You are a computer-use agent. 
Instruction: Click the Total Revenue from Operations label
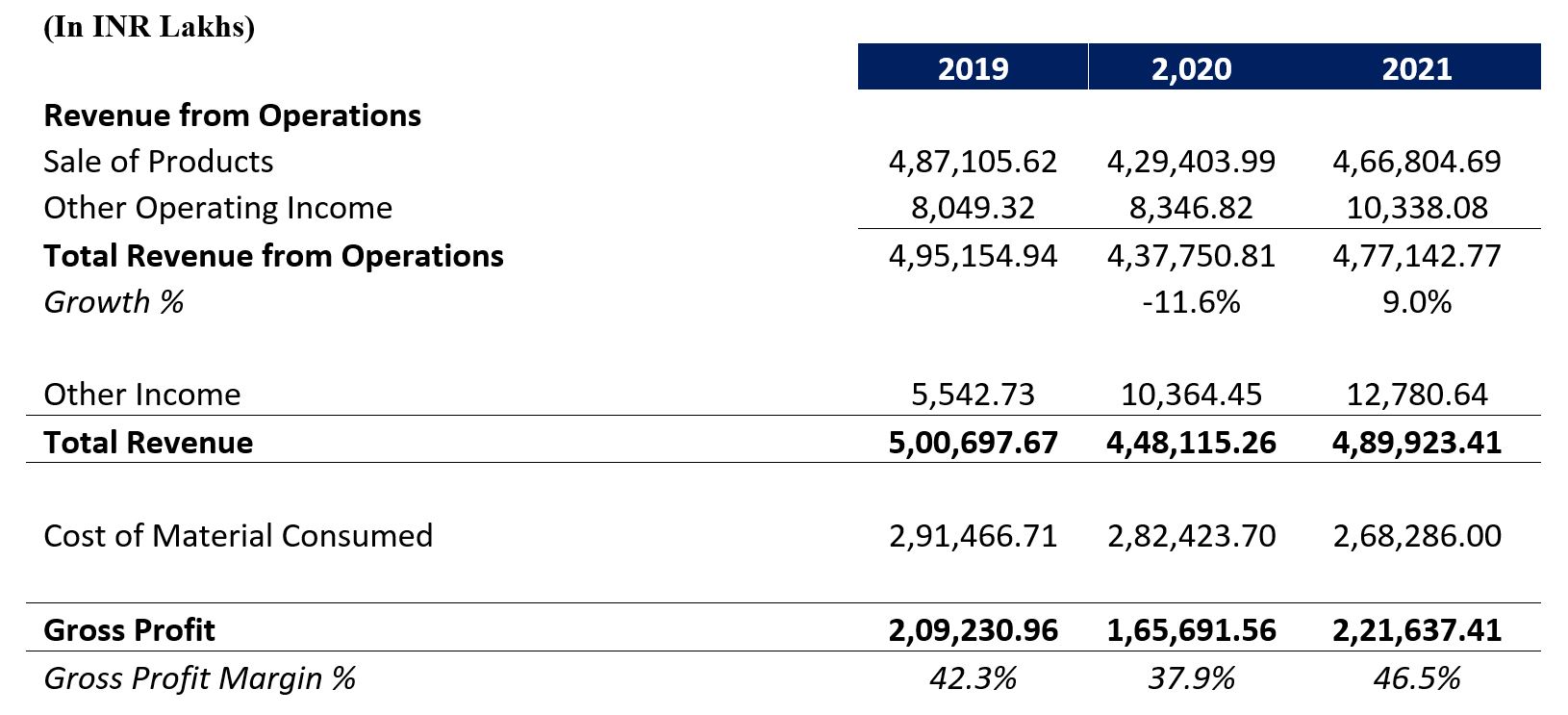[273, 256]
